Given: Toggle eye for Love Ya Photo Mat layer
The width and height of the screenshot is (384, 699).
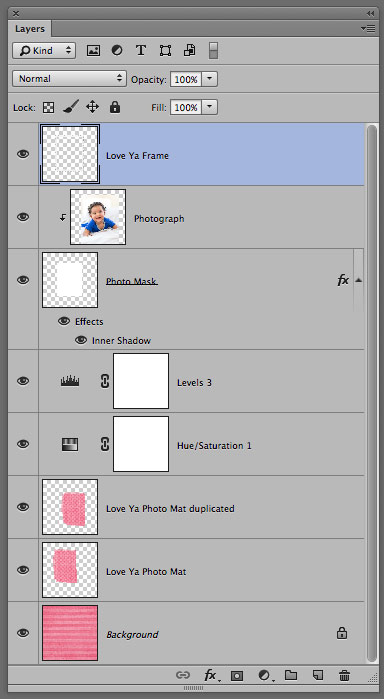Looking at the screenshot, I should coord(23,570).
